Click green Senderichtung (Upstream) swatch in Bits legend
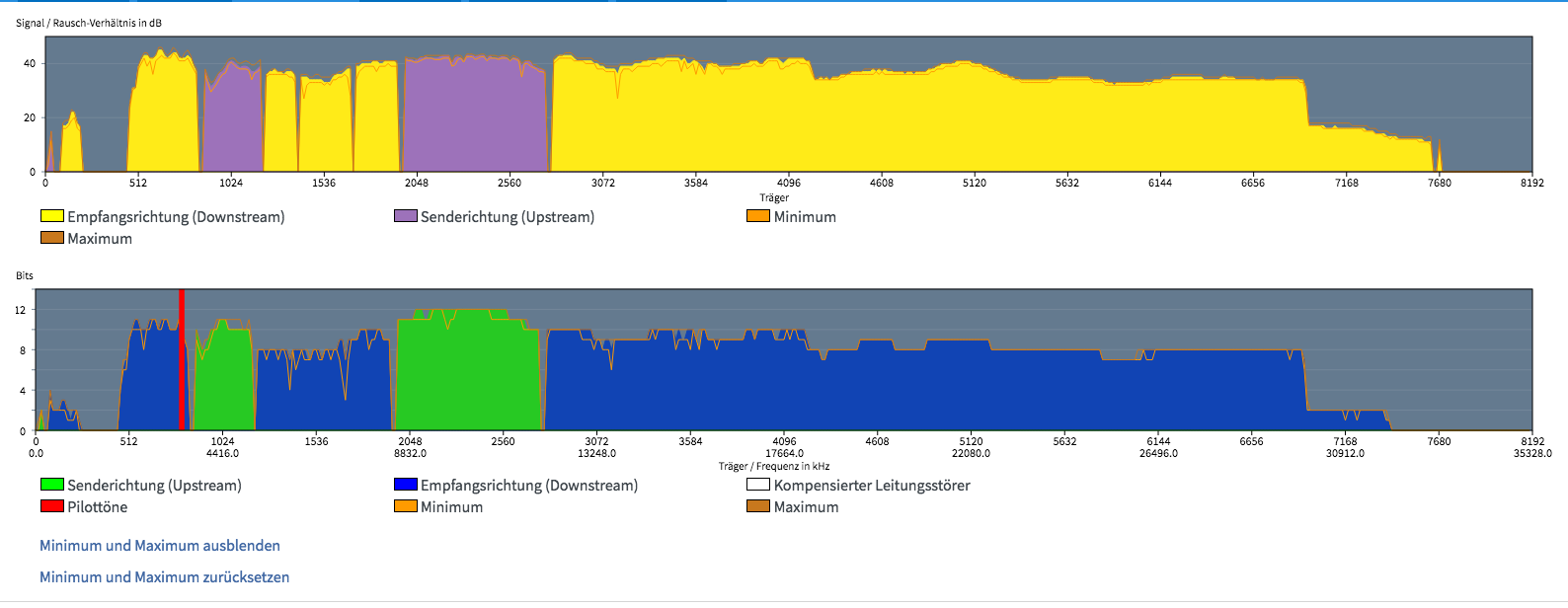The image size is (1568, 608). (51, 485)
